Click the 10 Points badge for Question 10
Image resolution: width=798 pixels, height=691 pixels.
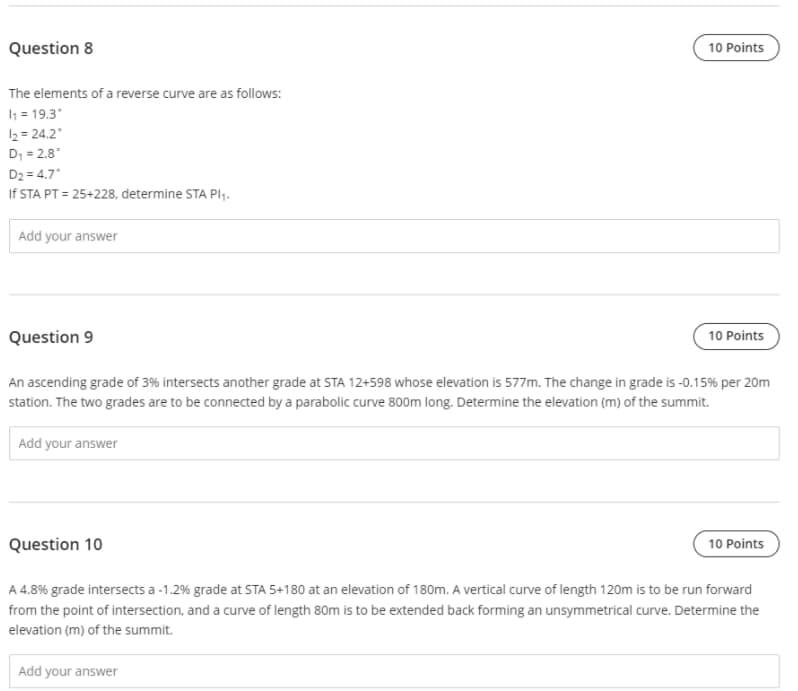[736, 544]
